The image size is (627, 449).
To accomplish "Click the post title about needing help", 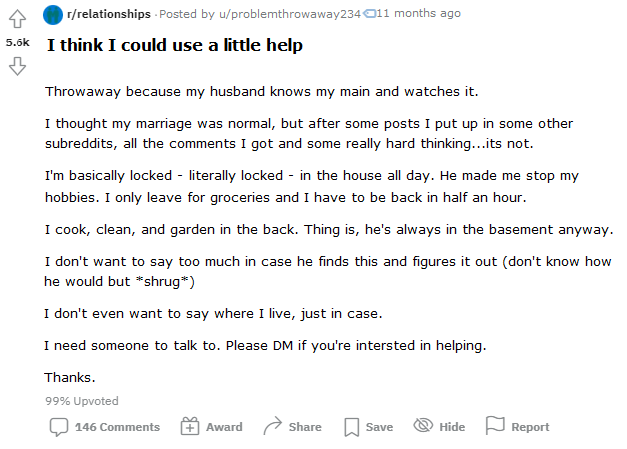I will pyautogui.click(x=175, y=46).
